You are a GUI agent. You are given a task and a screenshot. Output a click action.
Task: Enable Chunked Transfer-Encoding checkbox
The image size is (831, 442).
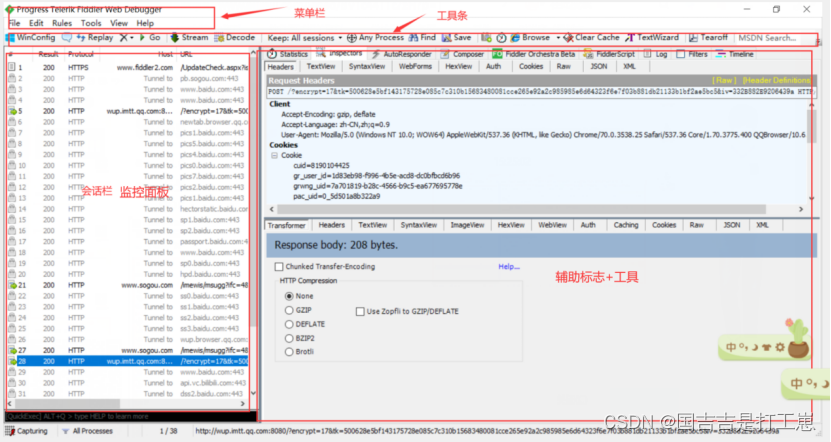[x=279, y=267]
